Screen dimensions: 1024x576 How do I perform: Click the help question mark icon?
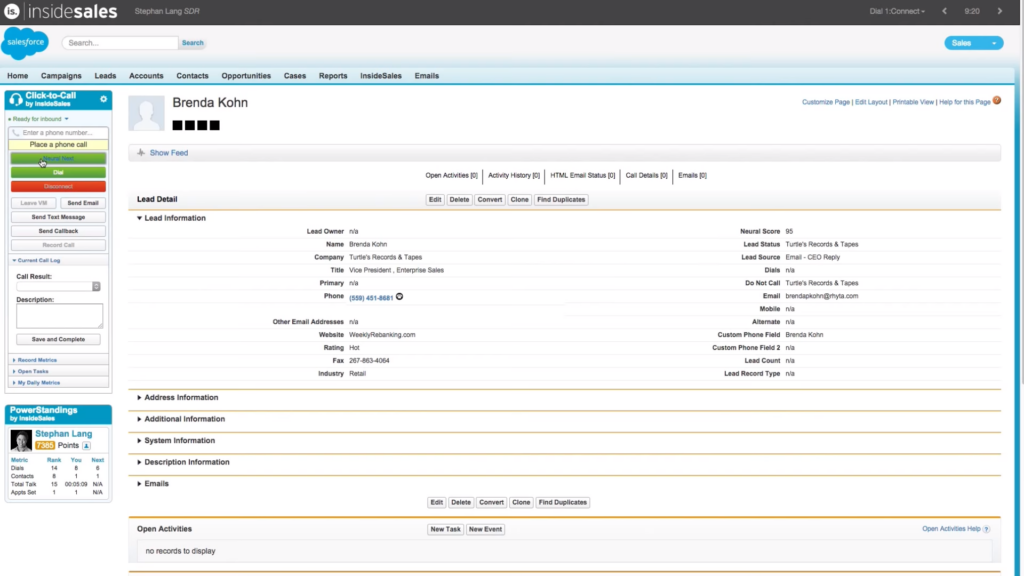pyautogui.click(x=997, y=101)
